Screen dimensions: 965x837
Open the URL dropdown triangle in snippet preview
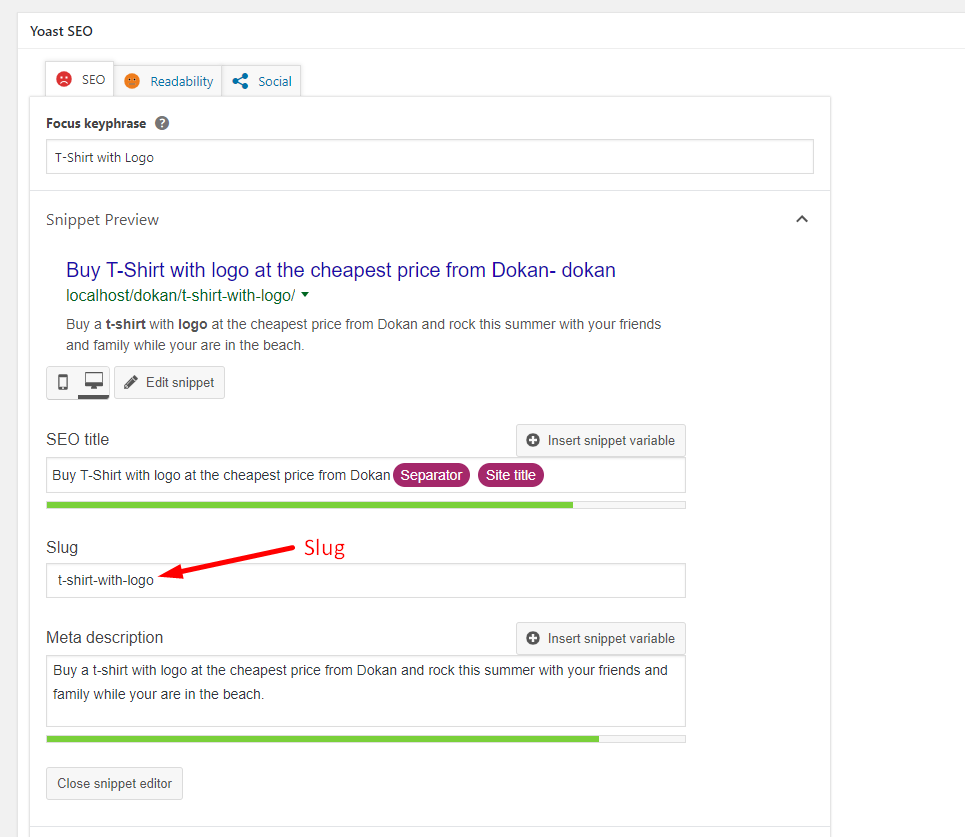pyautogui.click(x=305, y=295)
